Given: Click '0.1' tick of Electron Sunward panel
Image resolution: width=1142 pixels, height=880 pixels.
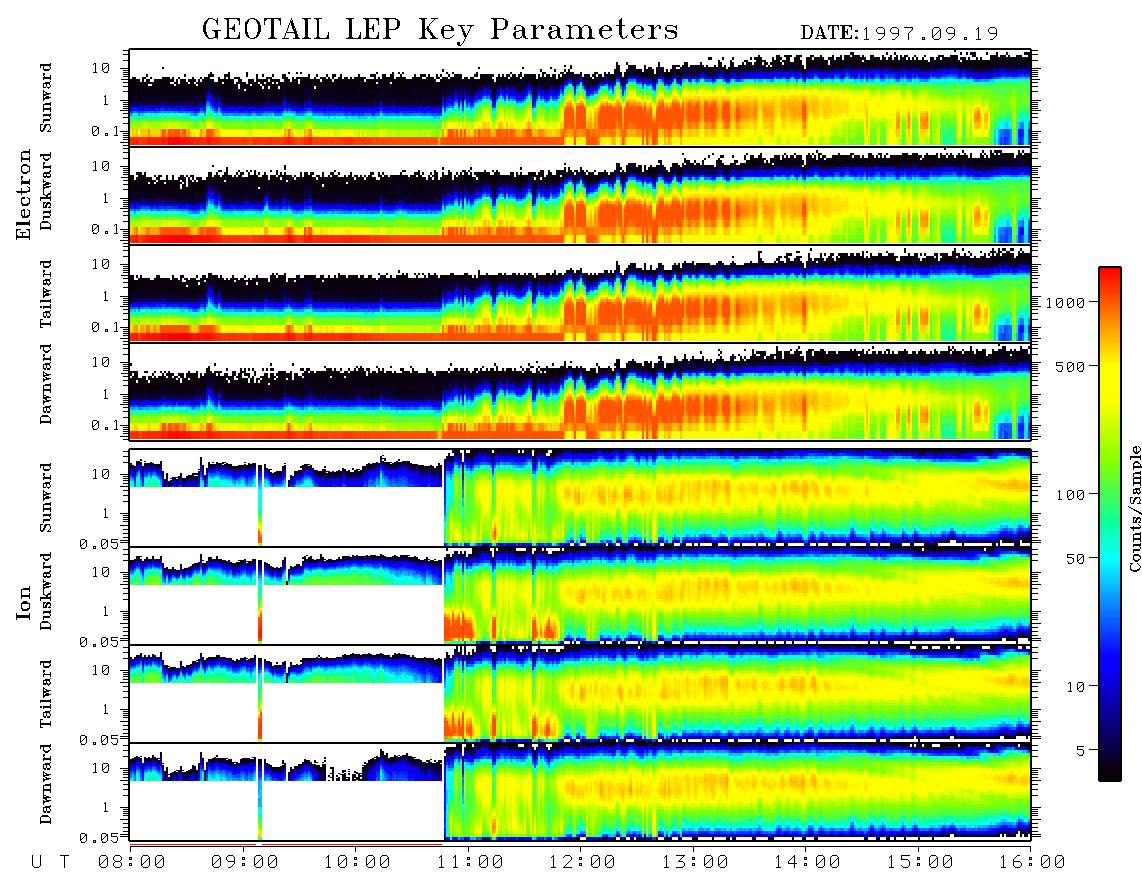Looking at the screenshot, I should click(x=104, y=131).
